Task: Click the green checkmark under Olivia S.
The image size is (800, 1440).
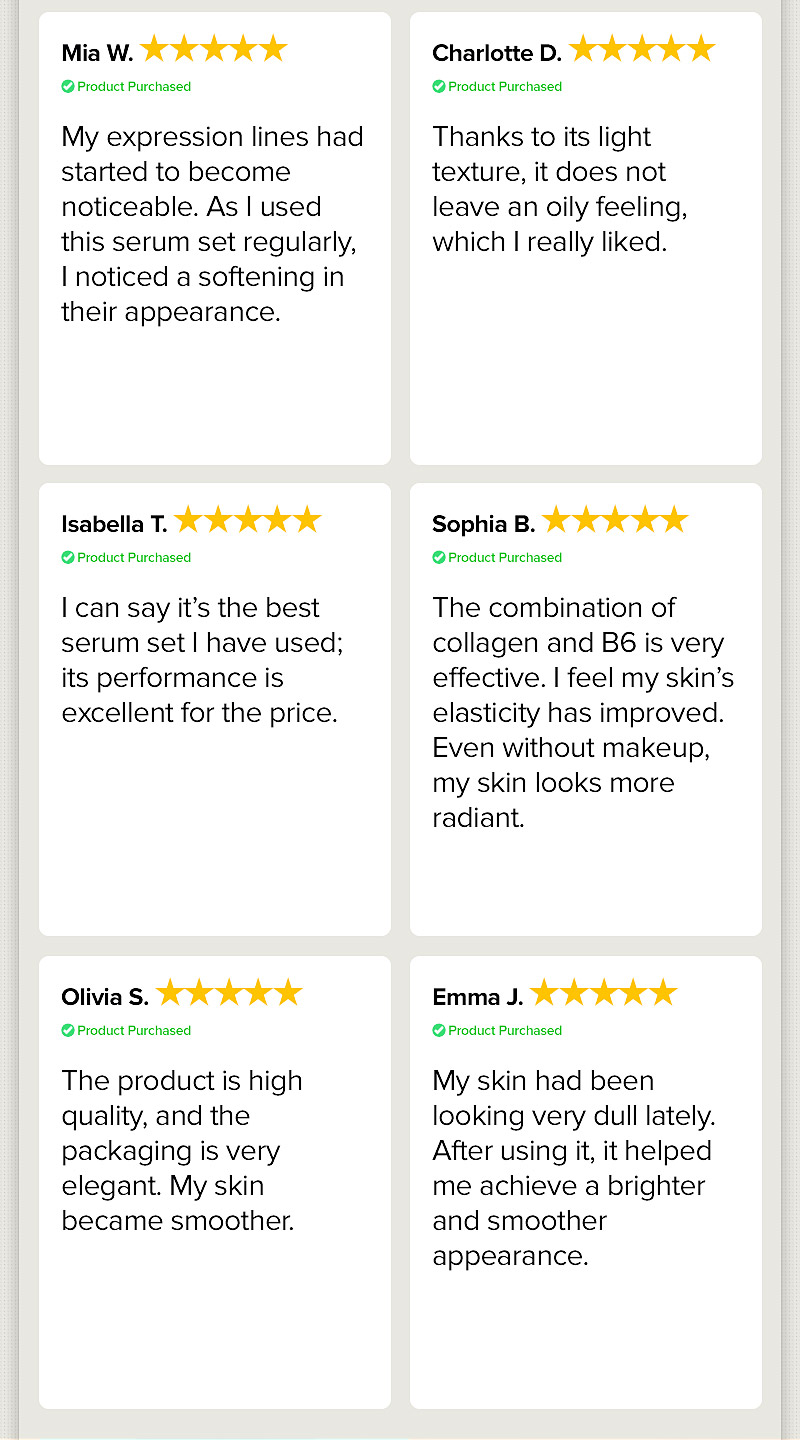Action: click(68, 1031)
